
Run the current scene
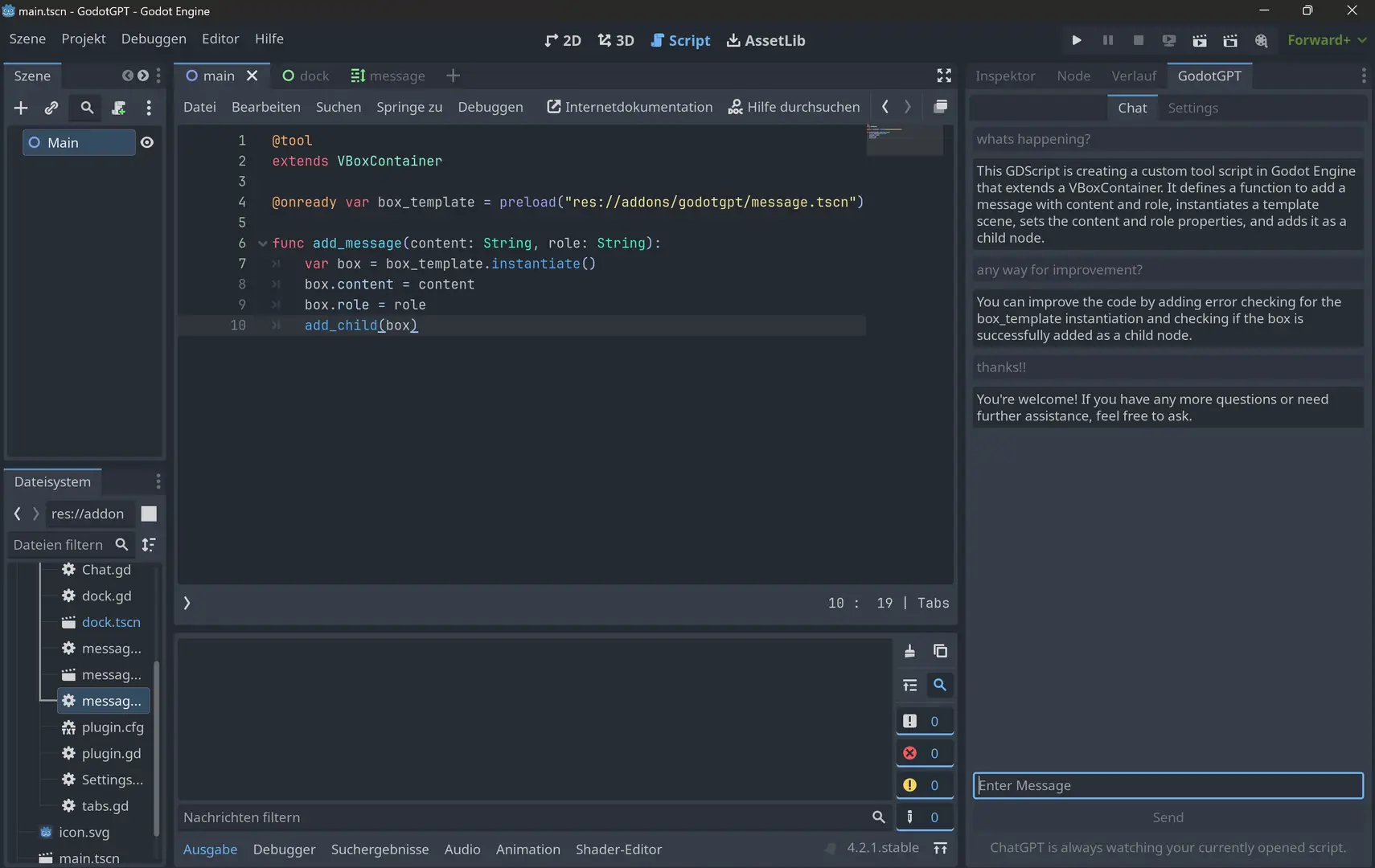(1200, 40)
